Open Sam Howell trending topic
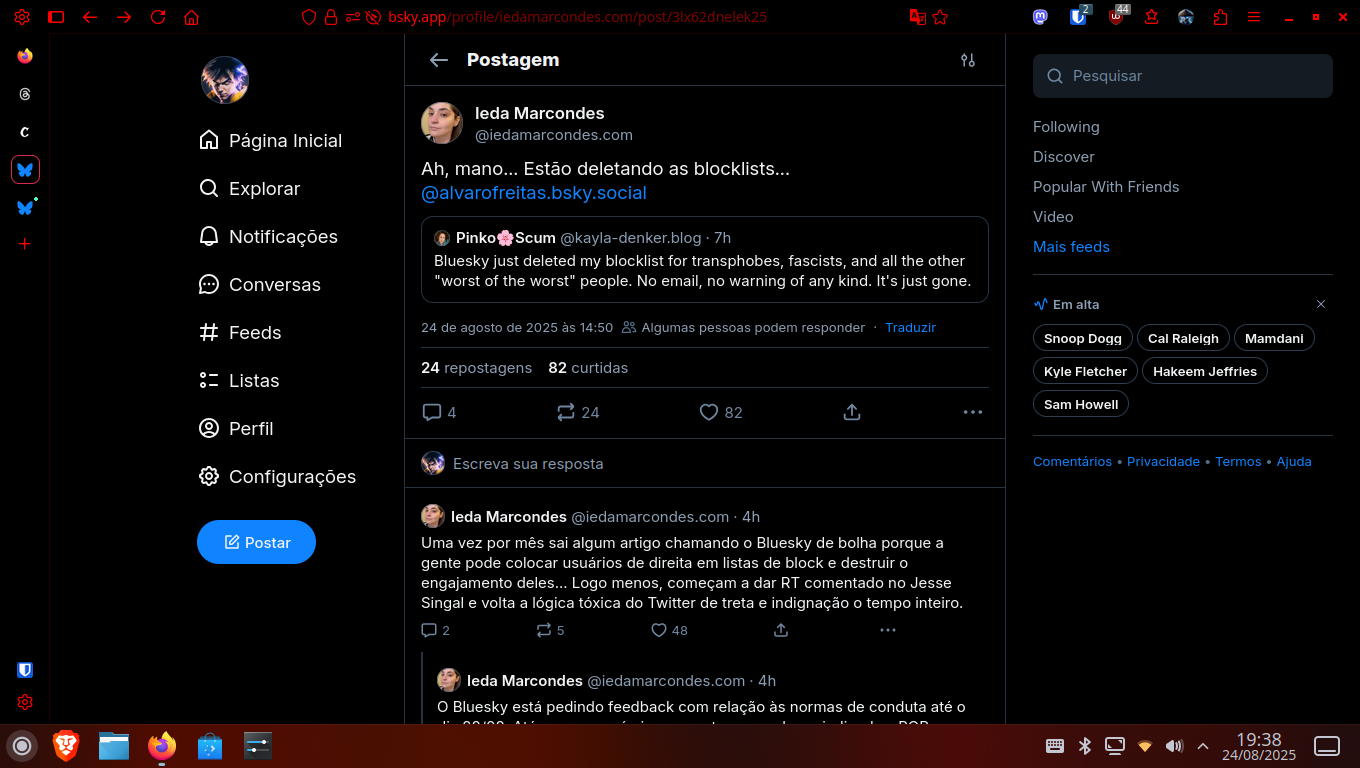This screenshot has width=1360, height=768. click(x=1081, y=404)
